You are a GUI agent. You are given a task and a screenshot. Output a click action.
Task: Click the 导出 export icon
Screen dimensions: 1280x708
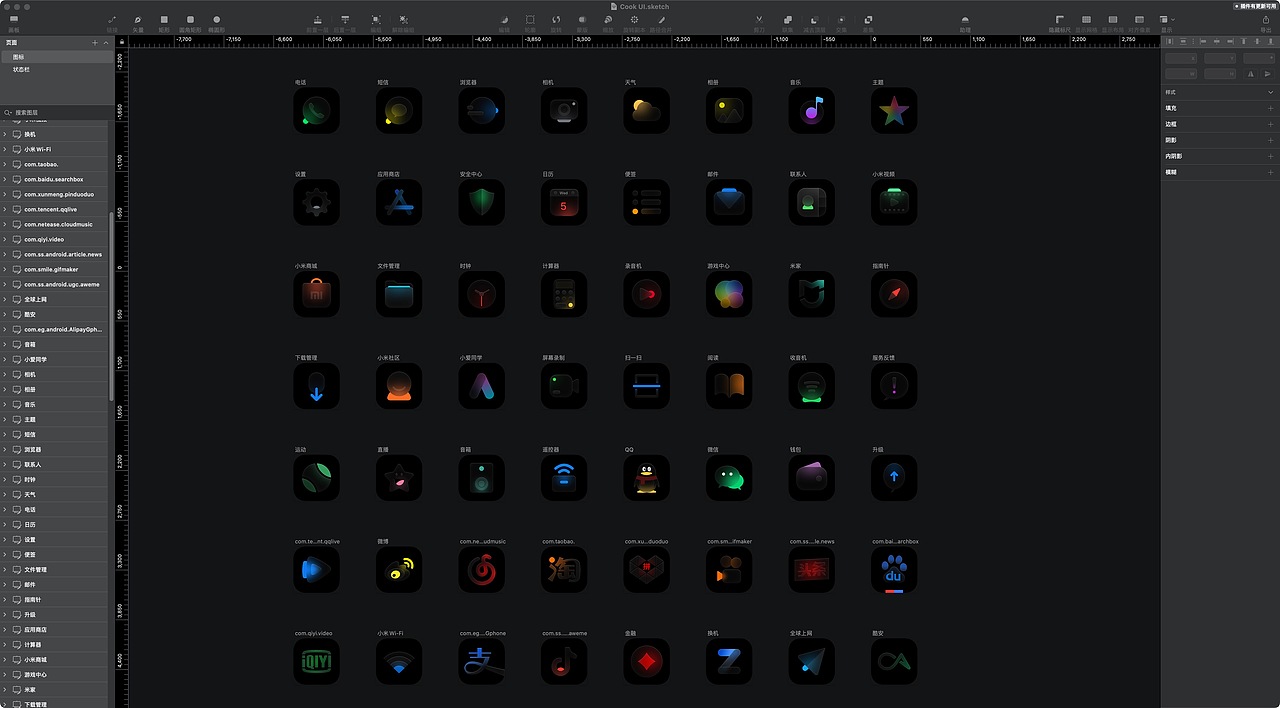(1266, 19)
